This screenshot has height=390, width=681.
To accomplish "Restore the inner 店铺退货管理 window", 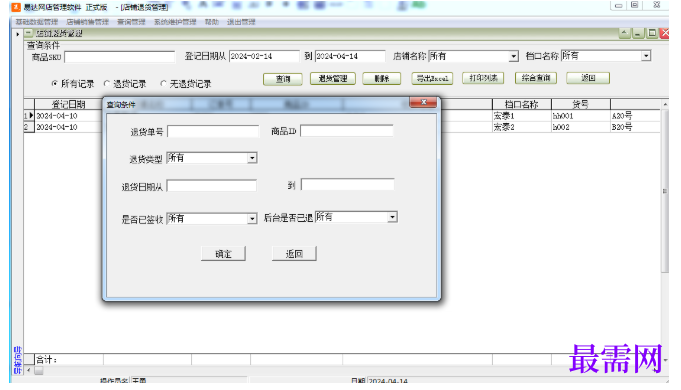I will (x=651, y=33).
